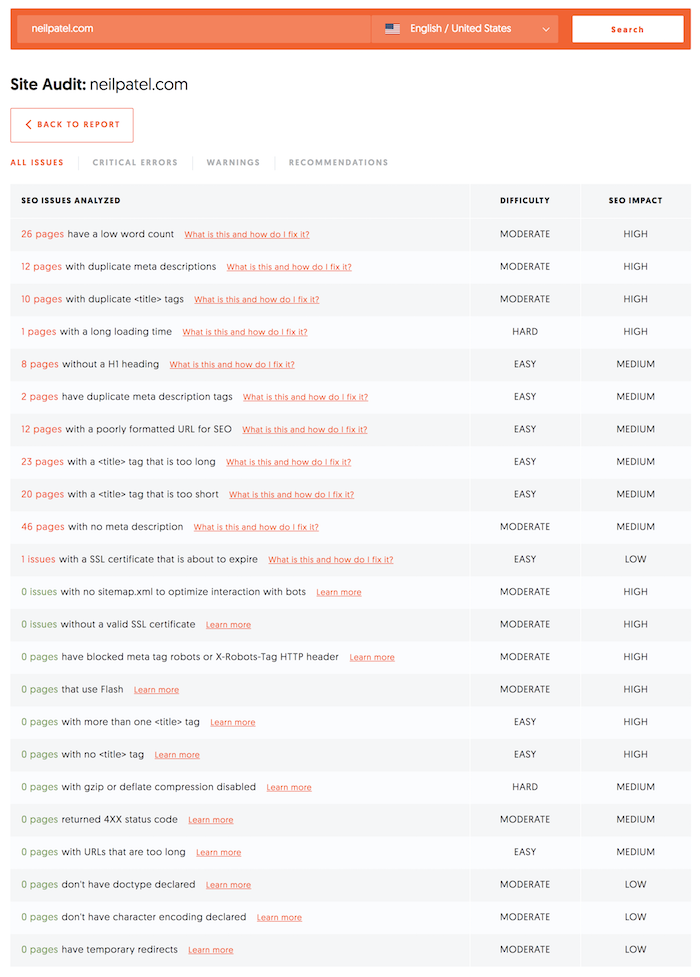Click fix-it link for duplicate title tags
Viewport: 700px width, 977px height.
point(257,300)
